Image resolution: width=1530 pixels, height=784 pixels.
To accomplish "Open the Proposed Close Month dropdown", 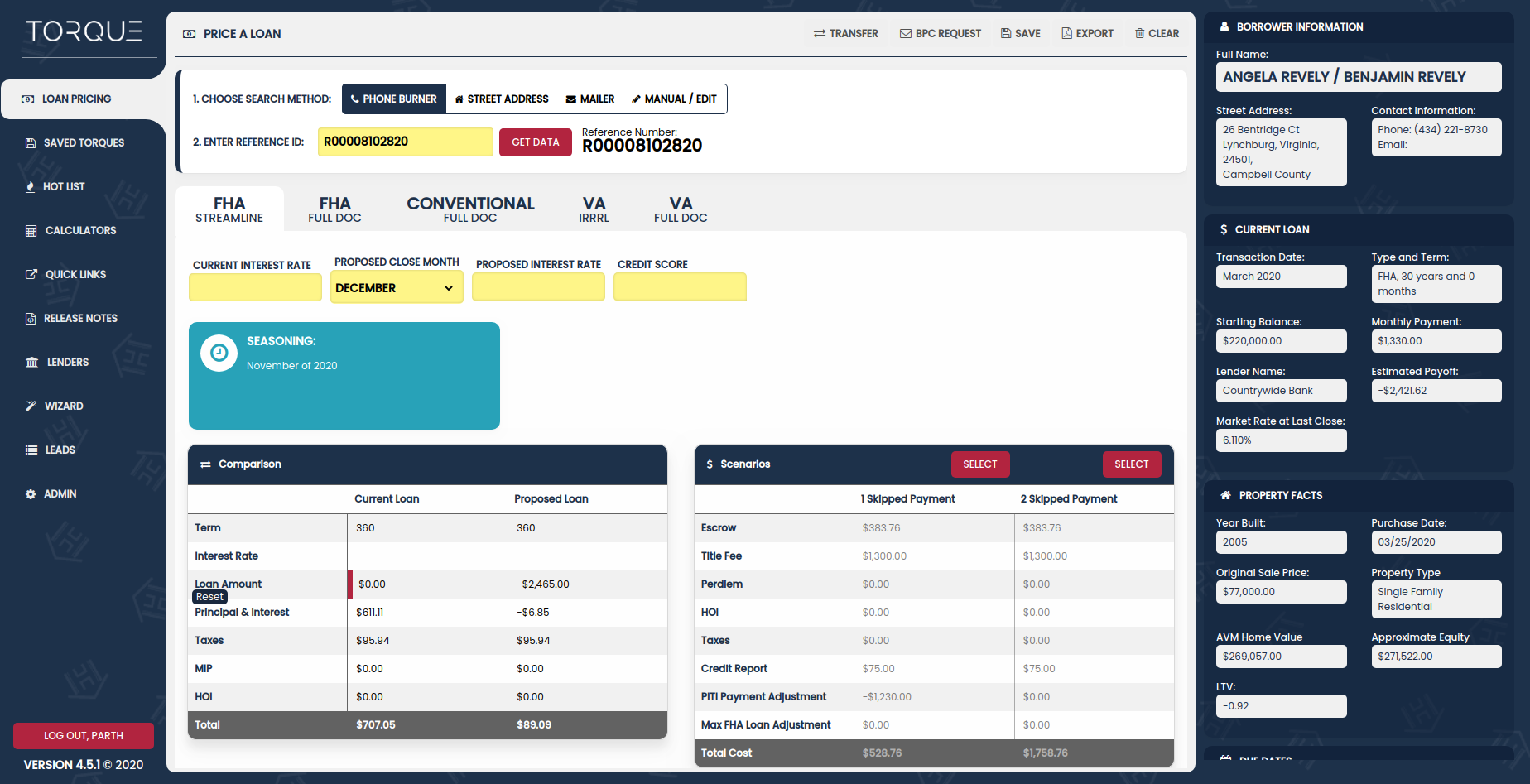I will 396,288.
